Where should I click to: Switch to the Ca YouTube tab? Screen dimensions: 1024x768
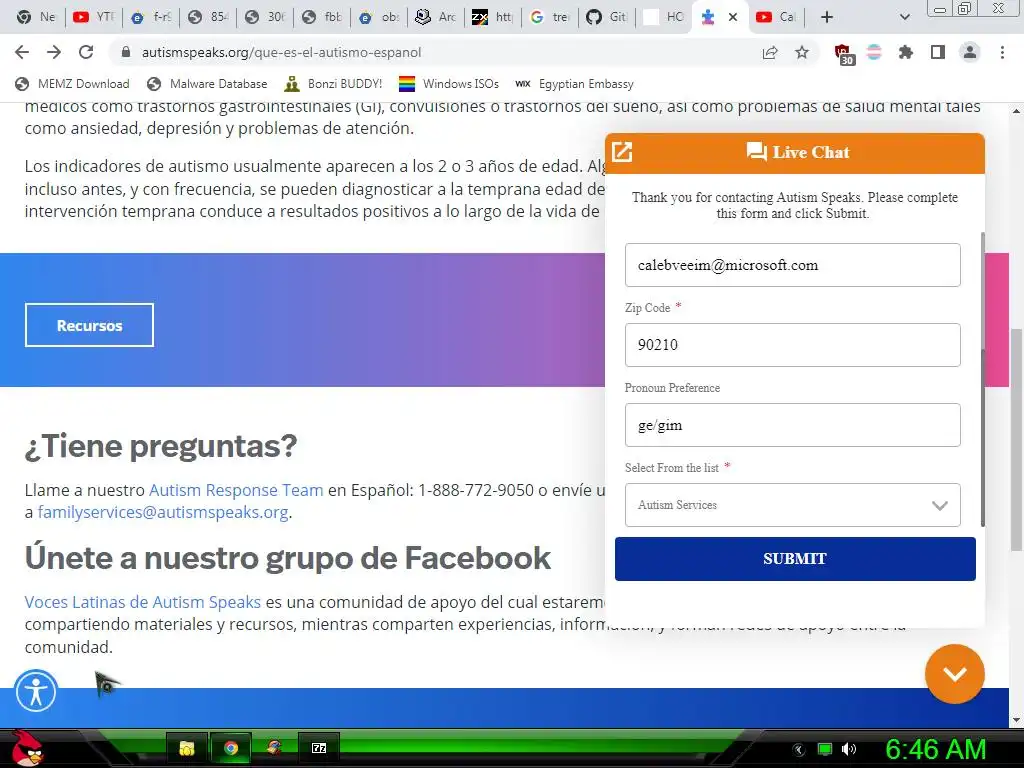pos(776,17)
